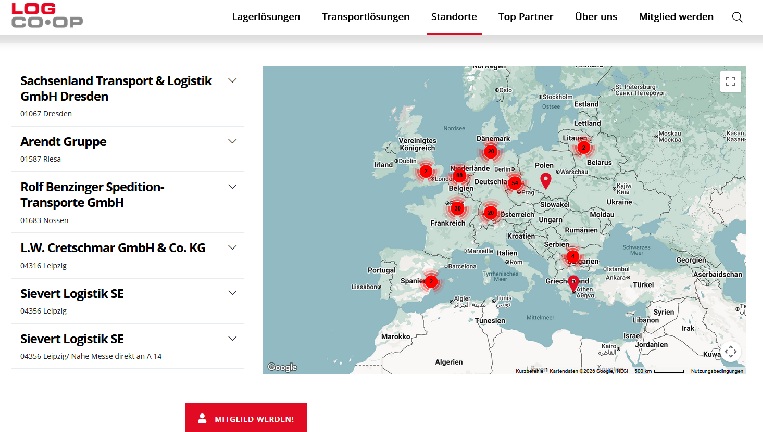Click the marker cluster over Spain
This screenshot has height=432, width=763.
point(431,281)
